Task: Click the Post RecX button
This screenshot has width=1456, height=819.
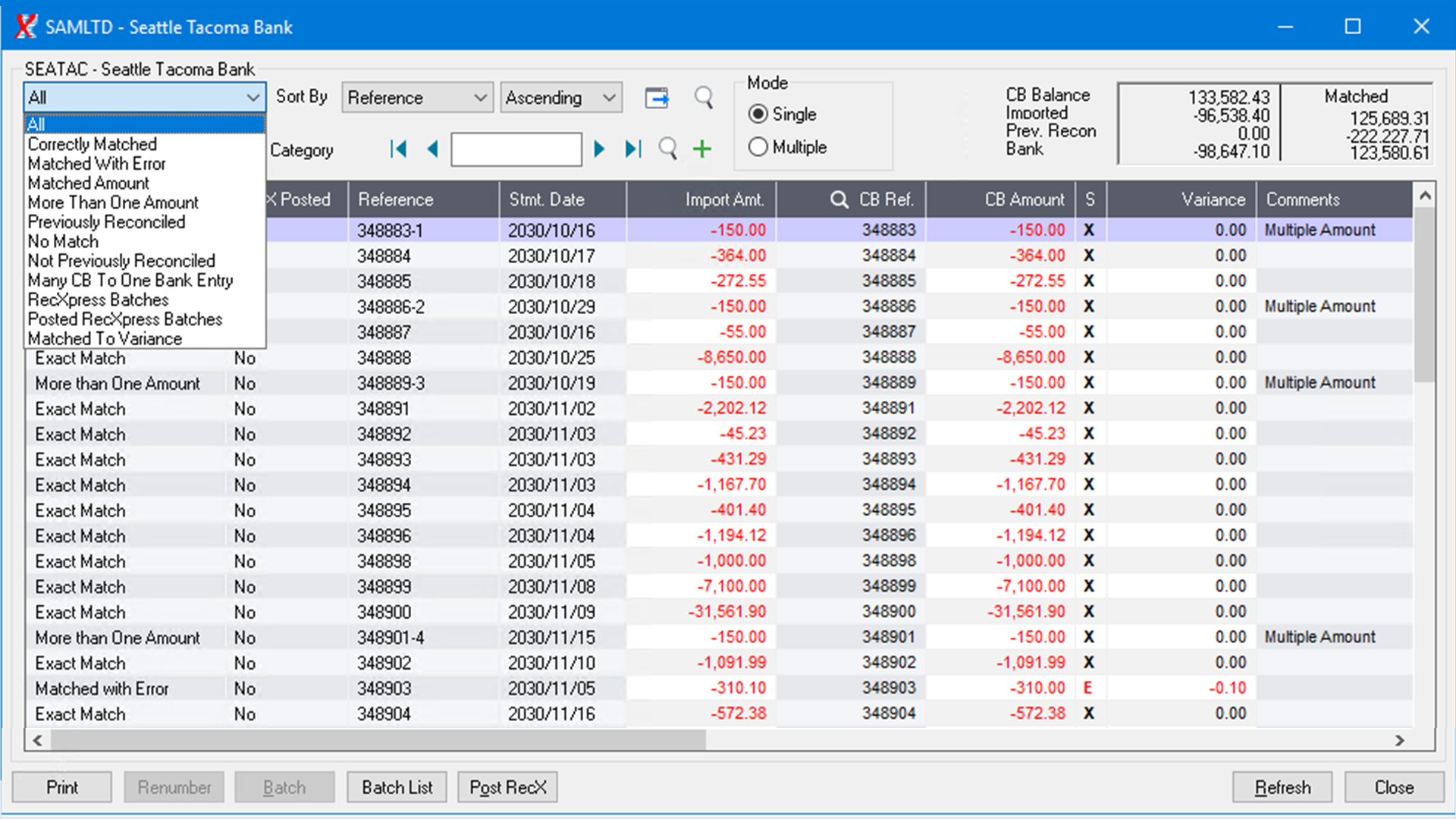Action: (507, 787)
